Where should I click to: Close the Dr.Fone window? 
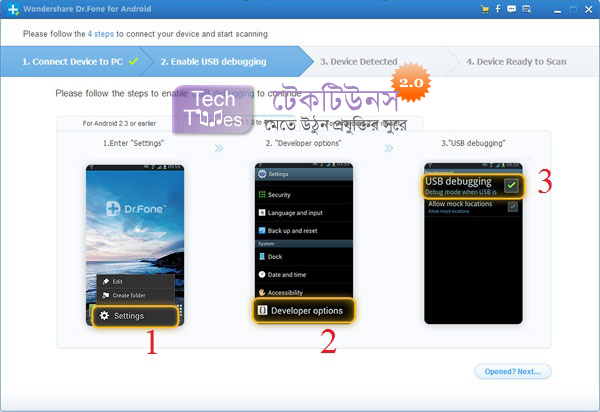tap(589, 10)
